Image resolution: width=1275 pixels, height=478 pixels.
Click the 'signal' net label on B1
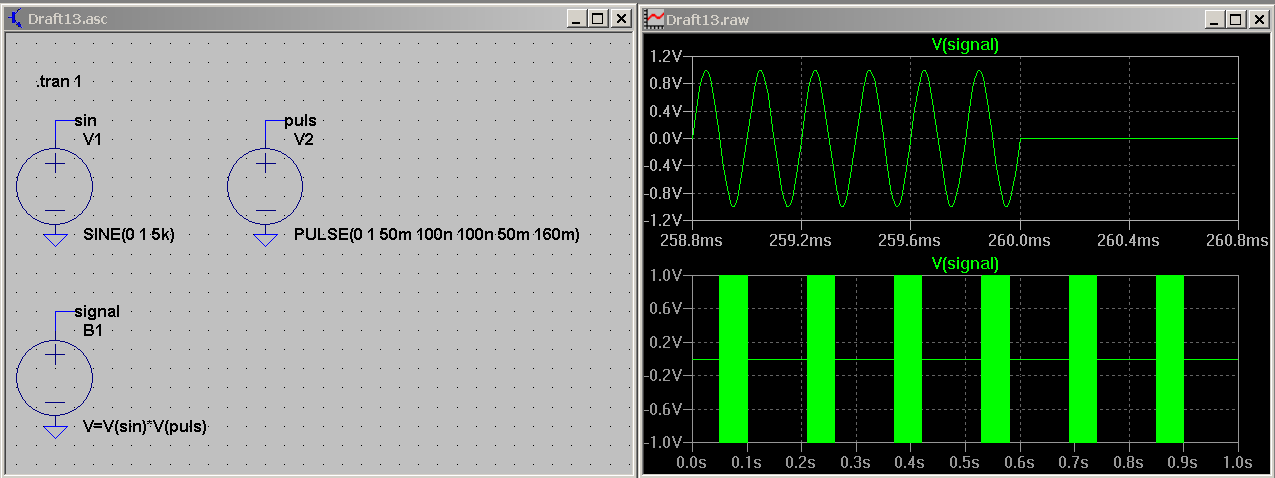(x=97, y=312)
